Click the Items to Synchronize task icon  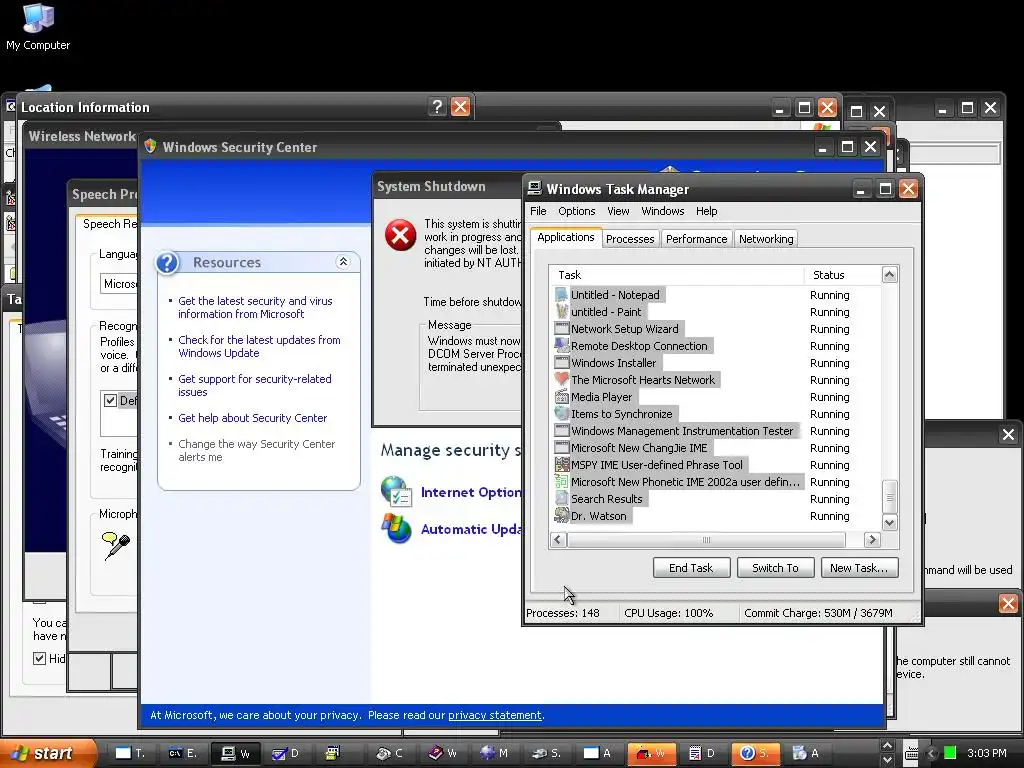[561, 413]
